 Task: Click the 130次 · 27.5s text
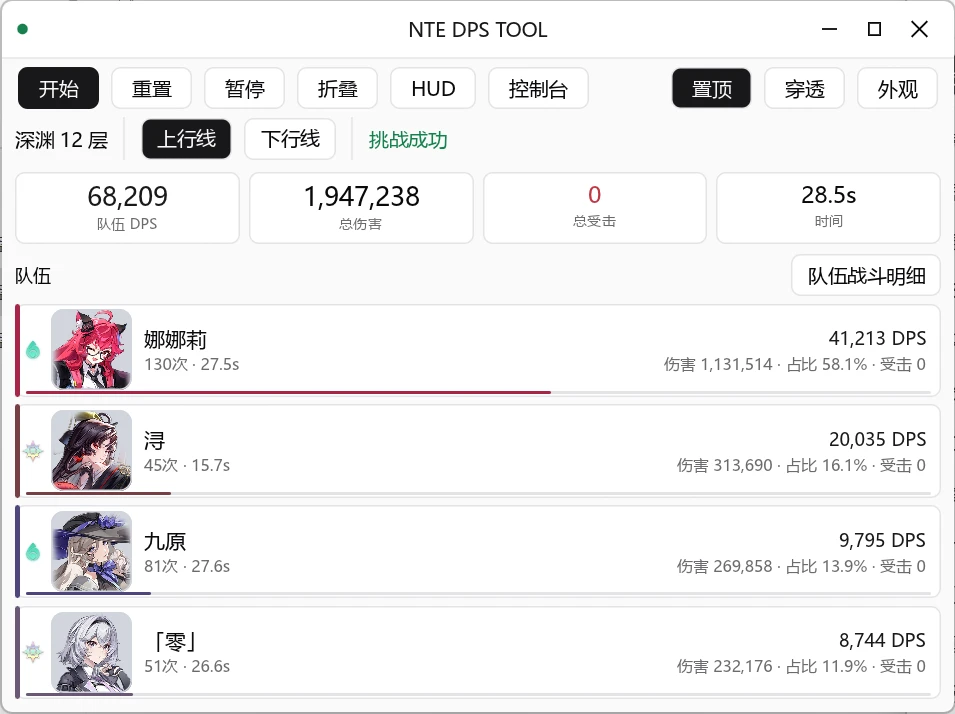pos(191,364)
